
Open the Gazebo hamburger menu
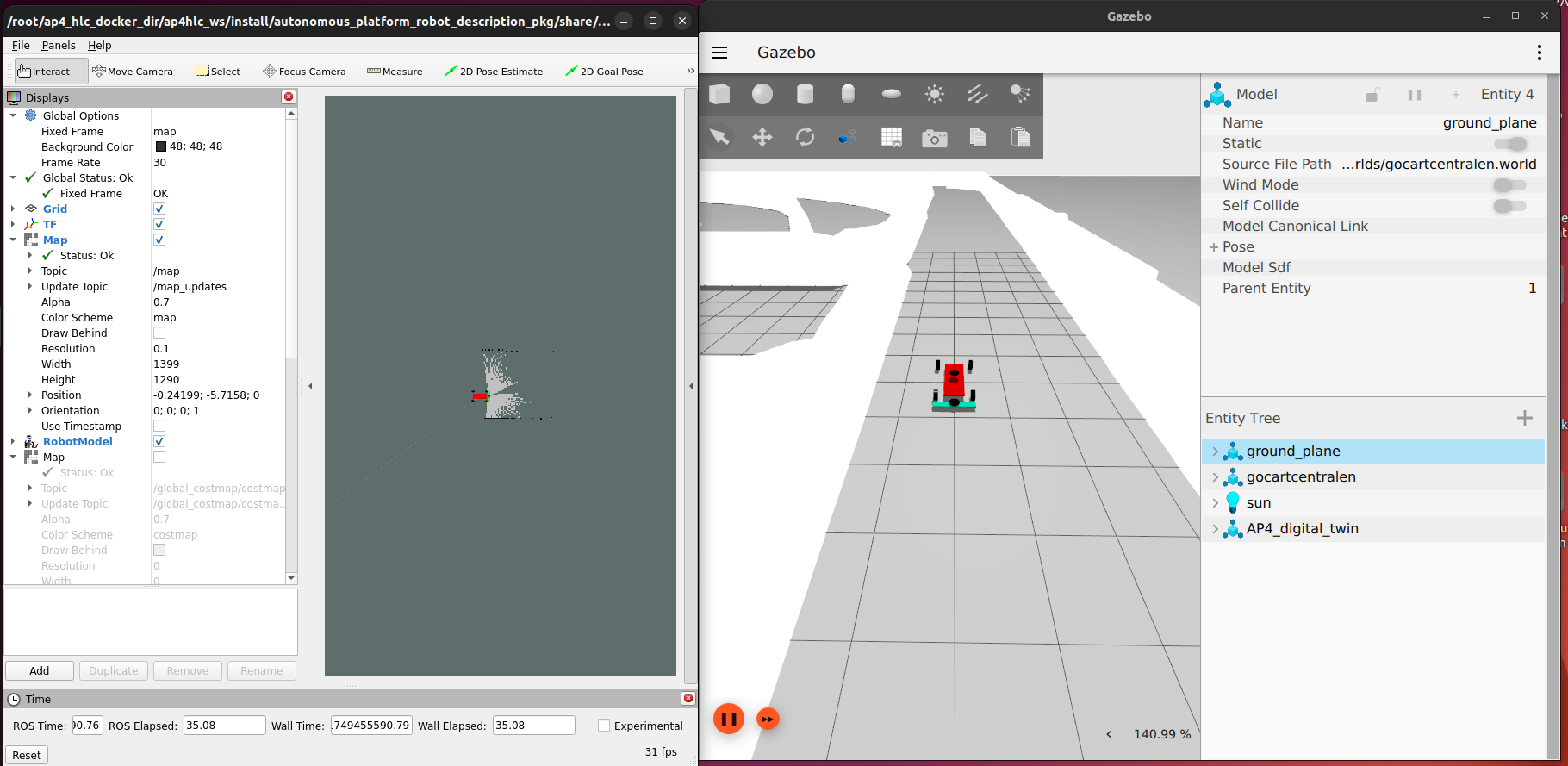point(719,53)
